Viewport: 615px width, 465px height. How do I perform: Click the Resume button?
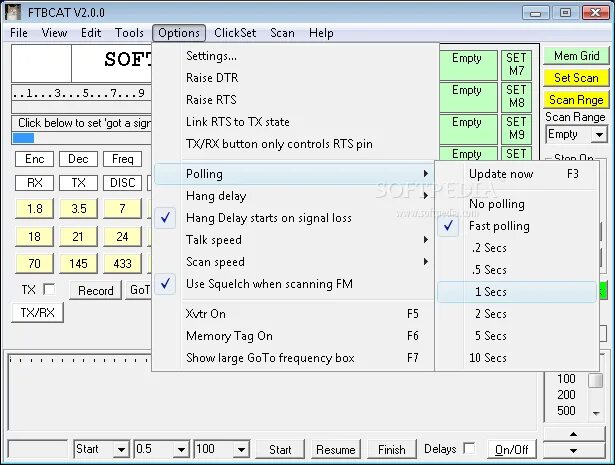point(336,449)
